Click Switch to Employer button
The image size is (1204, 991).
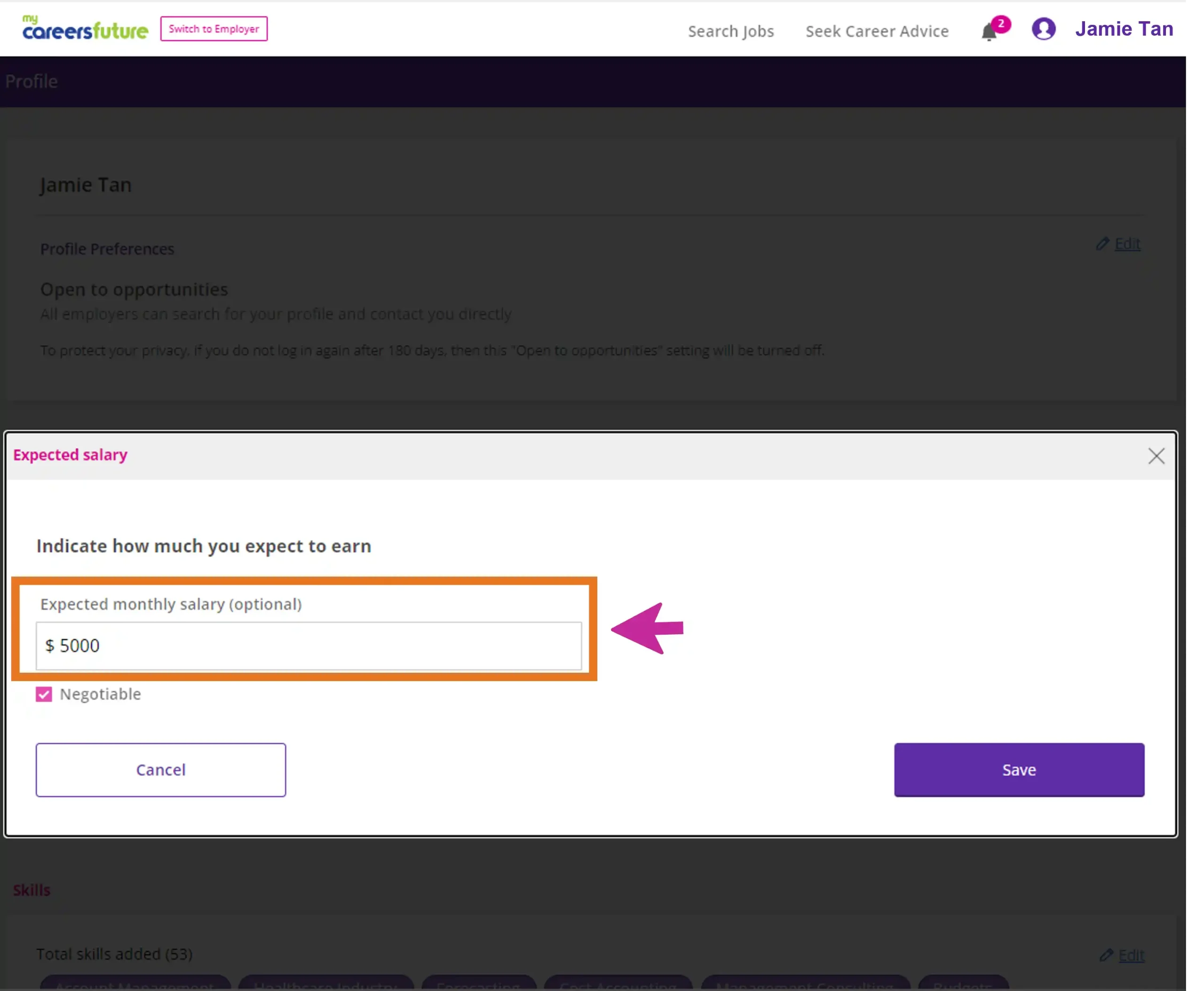pyautogui.click(x=214, y=29)
